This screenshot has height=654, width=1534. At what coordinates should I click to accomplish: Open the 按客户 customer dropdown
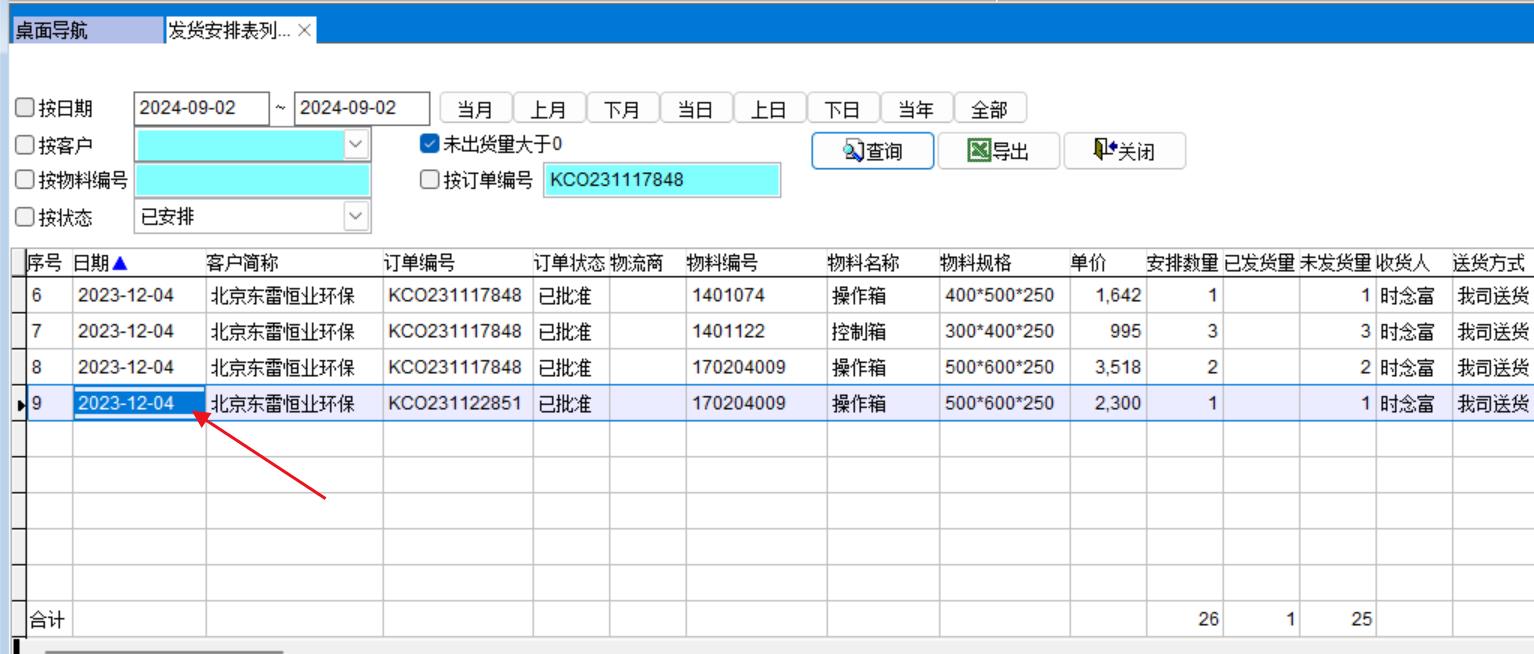pos(355,145)
